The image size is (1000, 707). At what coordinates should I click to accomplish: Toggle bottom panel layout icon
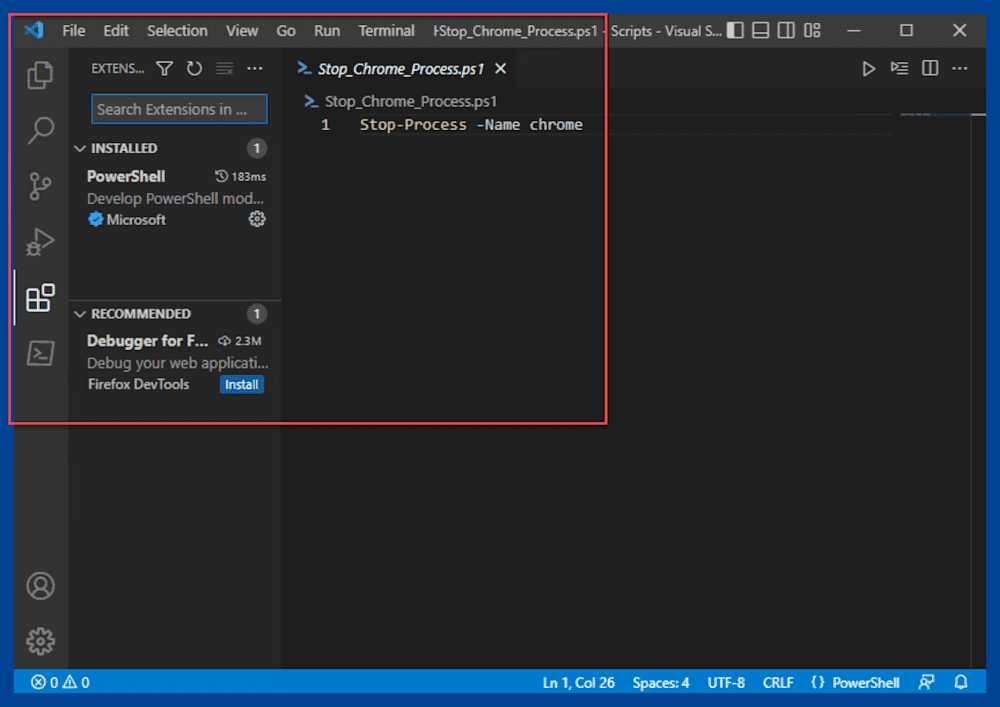(760, 30)
